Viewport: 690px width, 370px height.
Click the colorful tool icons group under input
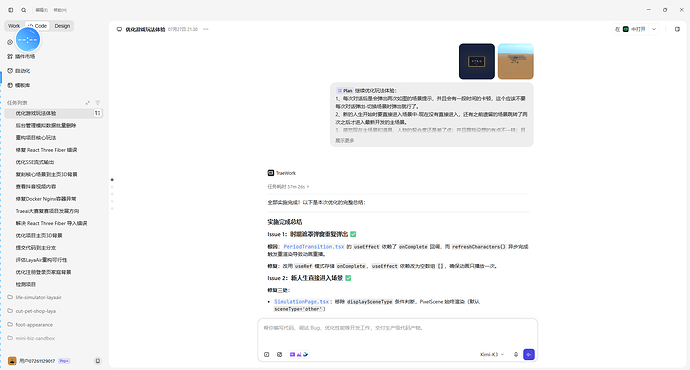pos(299,355)
